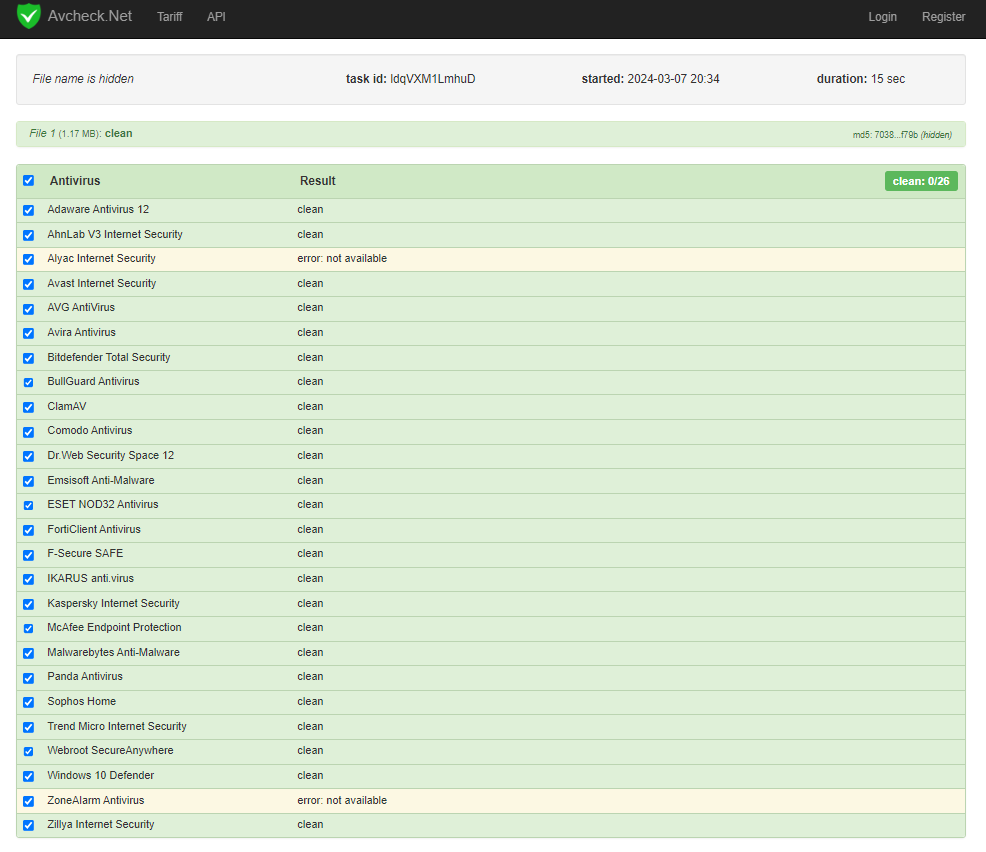Uncheck the ESET NOD32 Antivirus checkbox
This screenshot has width=986, height=852.
[28, 505]
